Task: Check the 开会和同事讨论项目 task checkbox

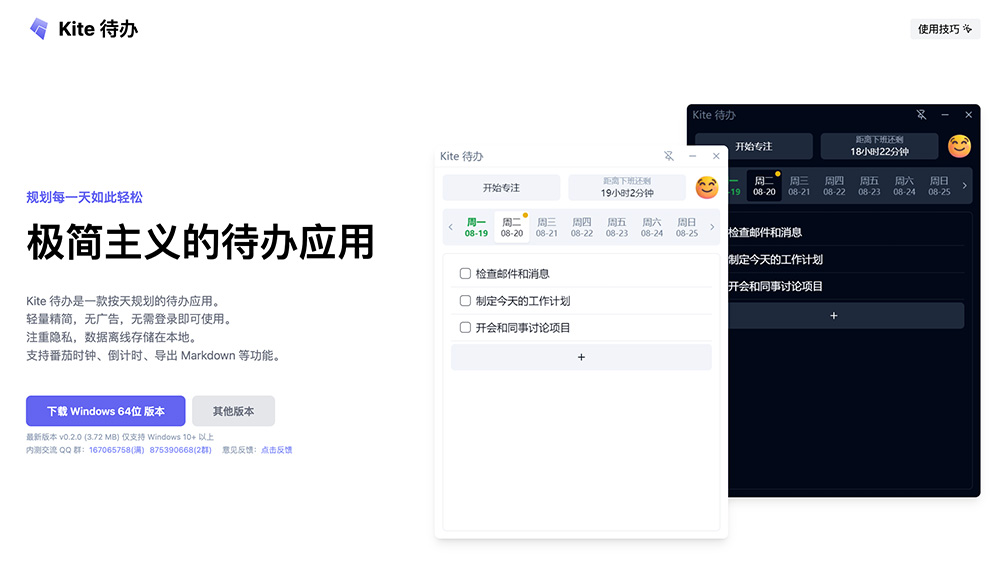Action: 466,327
